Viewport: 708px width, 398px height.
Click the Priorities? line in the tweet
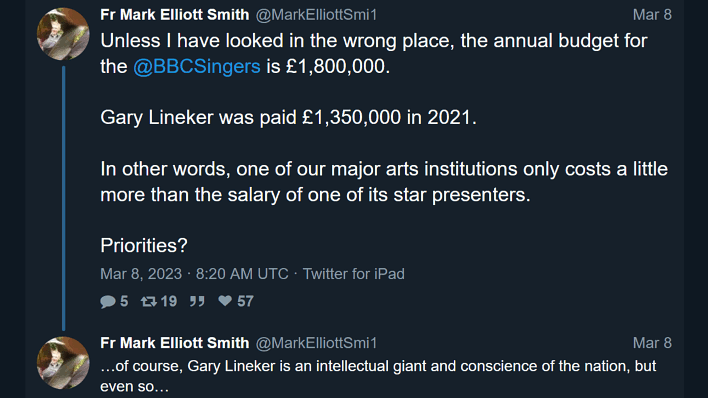pyautogui.click(x=144, y=245)
